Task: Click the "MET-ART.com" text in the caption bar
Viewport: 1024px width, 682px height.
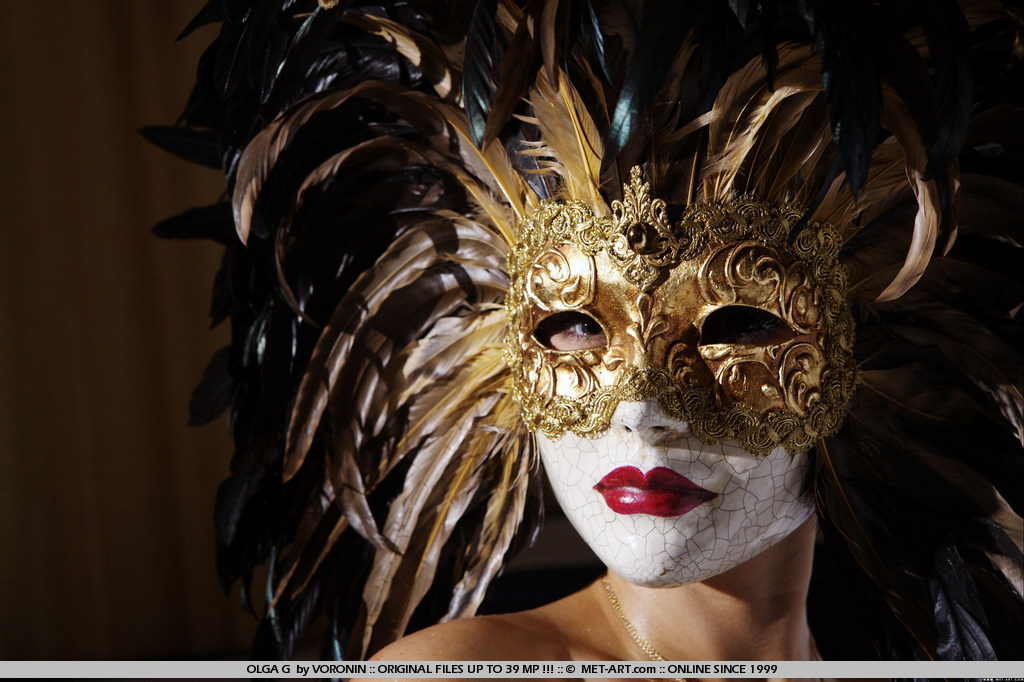Action: tap(618, 669)
